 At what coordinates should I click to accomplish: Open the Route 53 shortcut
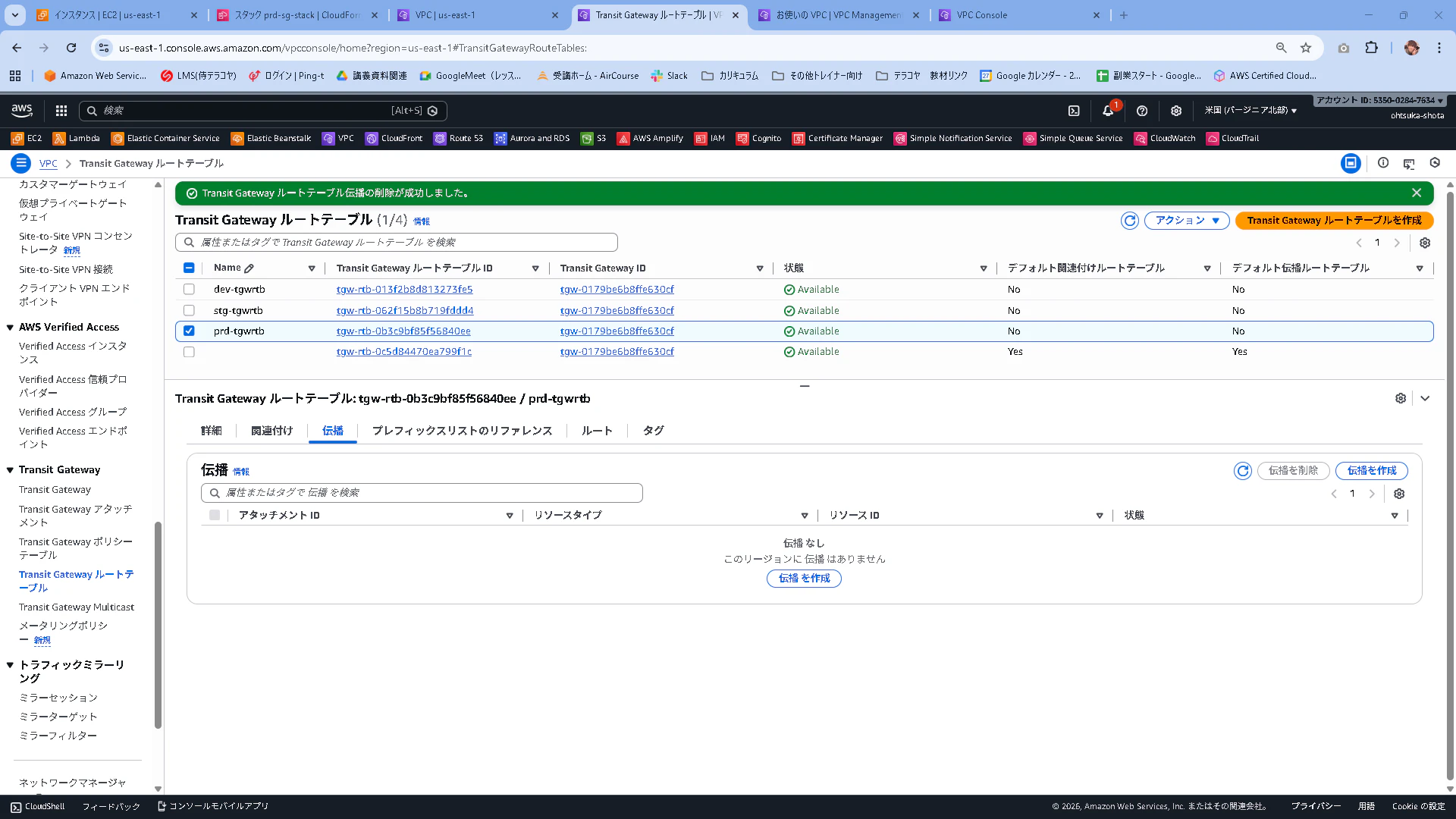coord(458,138)
